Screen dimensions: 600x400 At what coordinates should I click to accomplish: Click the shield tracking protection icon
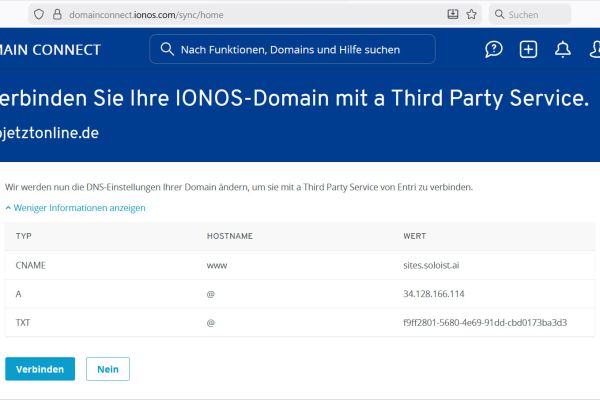[x=39, y=15]
